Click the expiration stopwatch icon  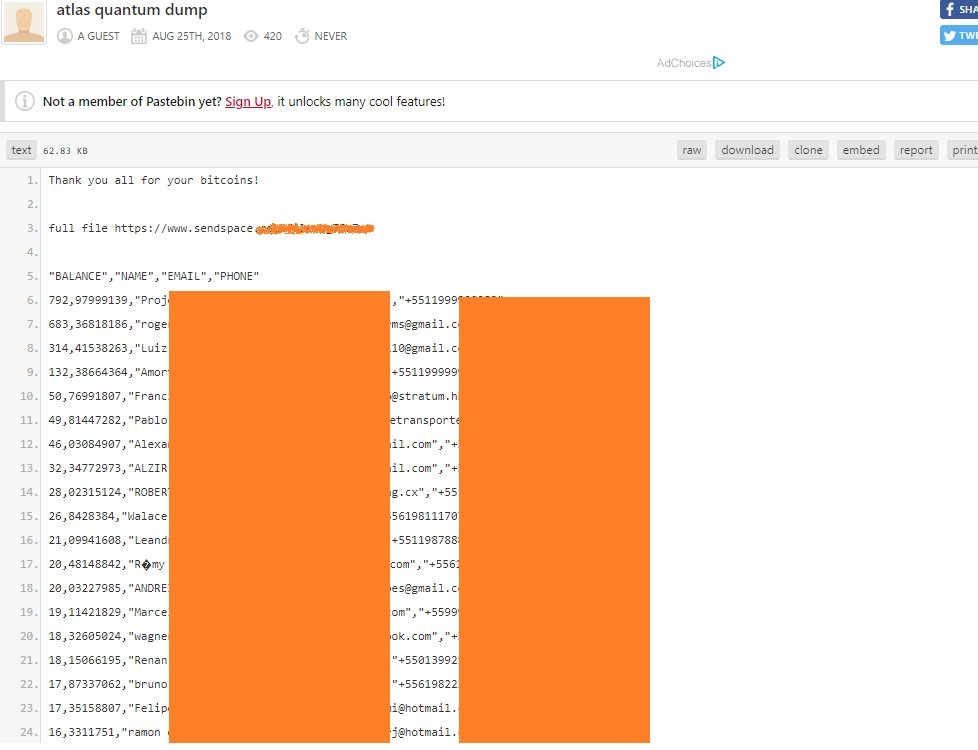[x=302, y=36]
